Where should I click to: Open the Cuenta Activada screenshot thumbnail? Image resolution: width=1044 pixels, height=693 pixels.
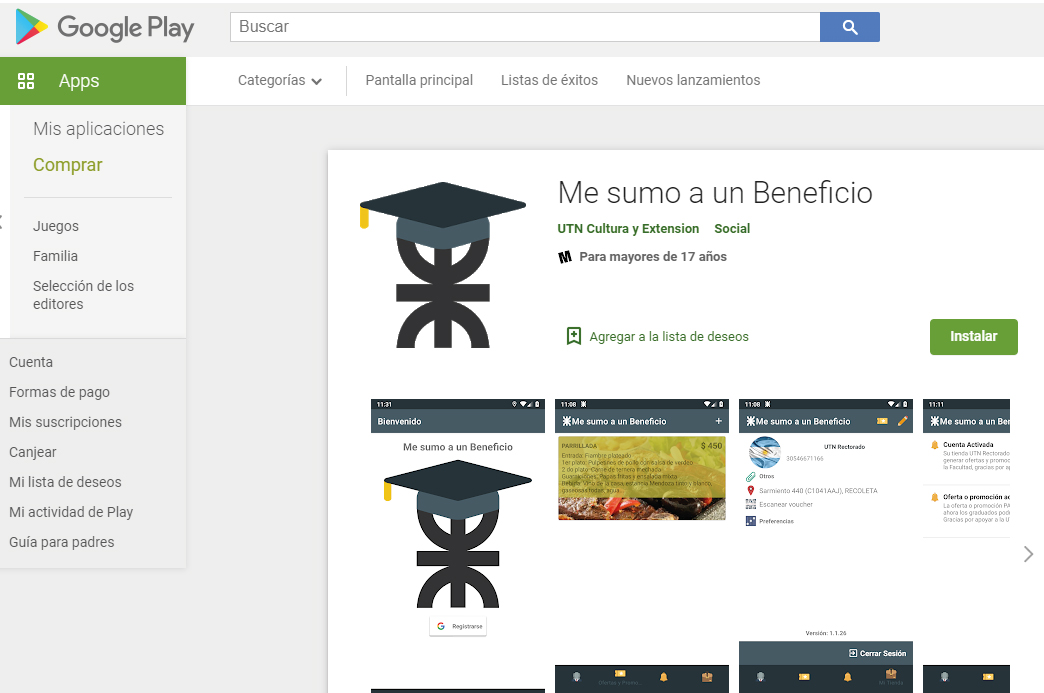966,546
